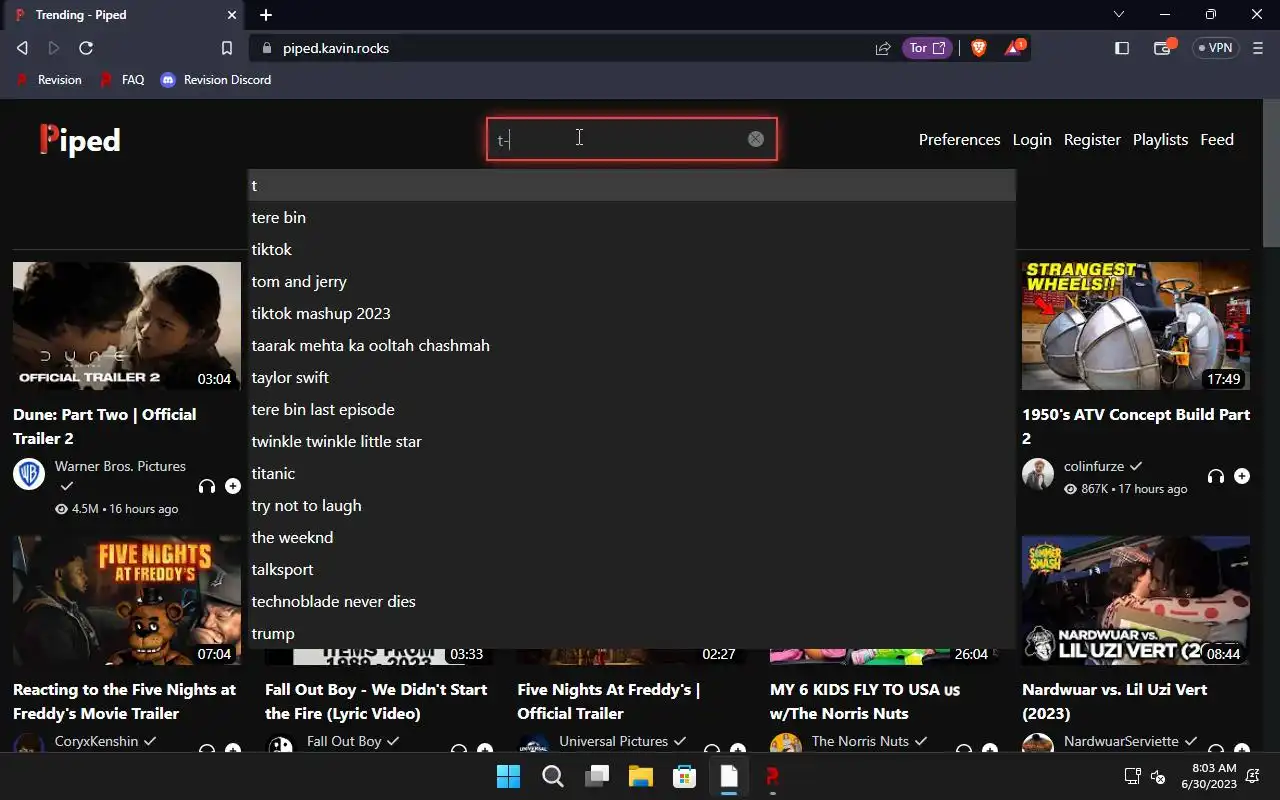The width and height of the screenshot is (1280, 800).
Task: Choose suggestion 'tere bin last episode'
Action: [632, 409]
